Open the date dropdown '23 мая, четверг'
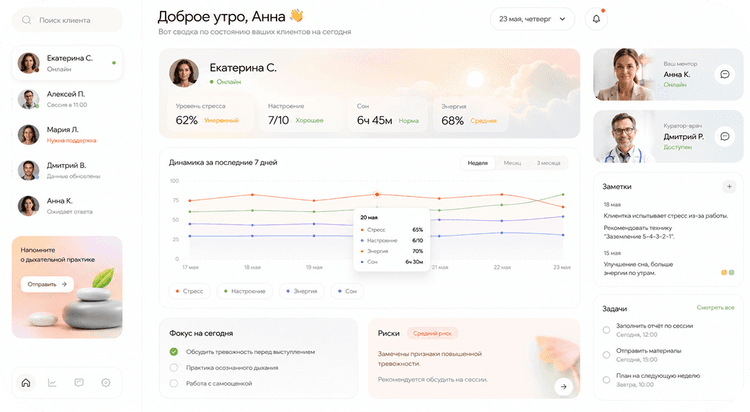The width and height of the screenshot is (750, 412). [x=532, y=19]
